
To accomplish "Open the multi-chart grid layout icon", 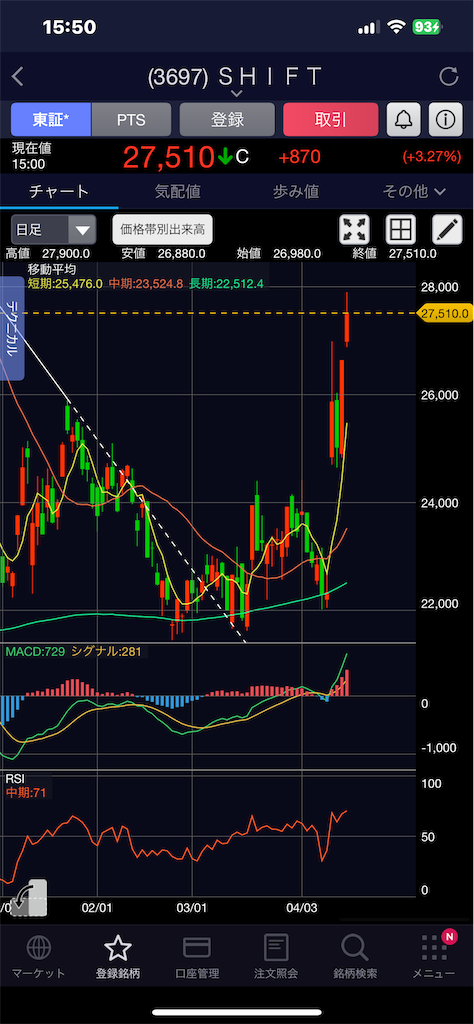I will (x=399, y=230).
